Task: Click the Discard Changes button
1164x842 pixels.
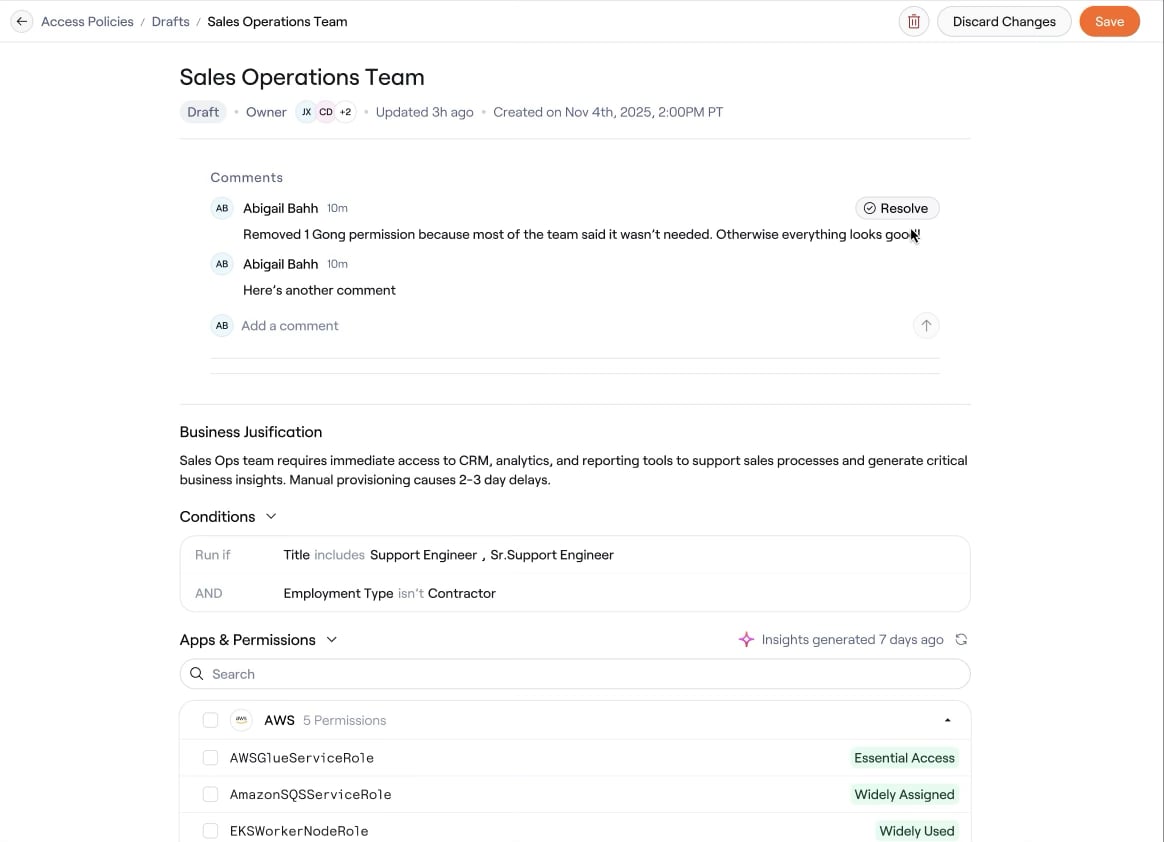Action: point(1004,22)
